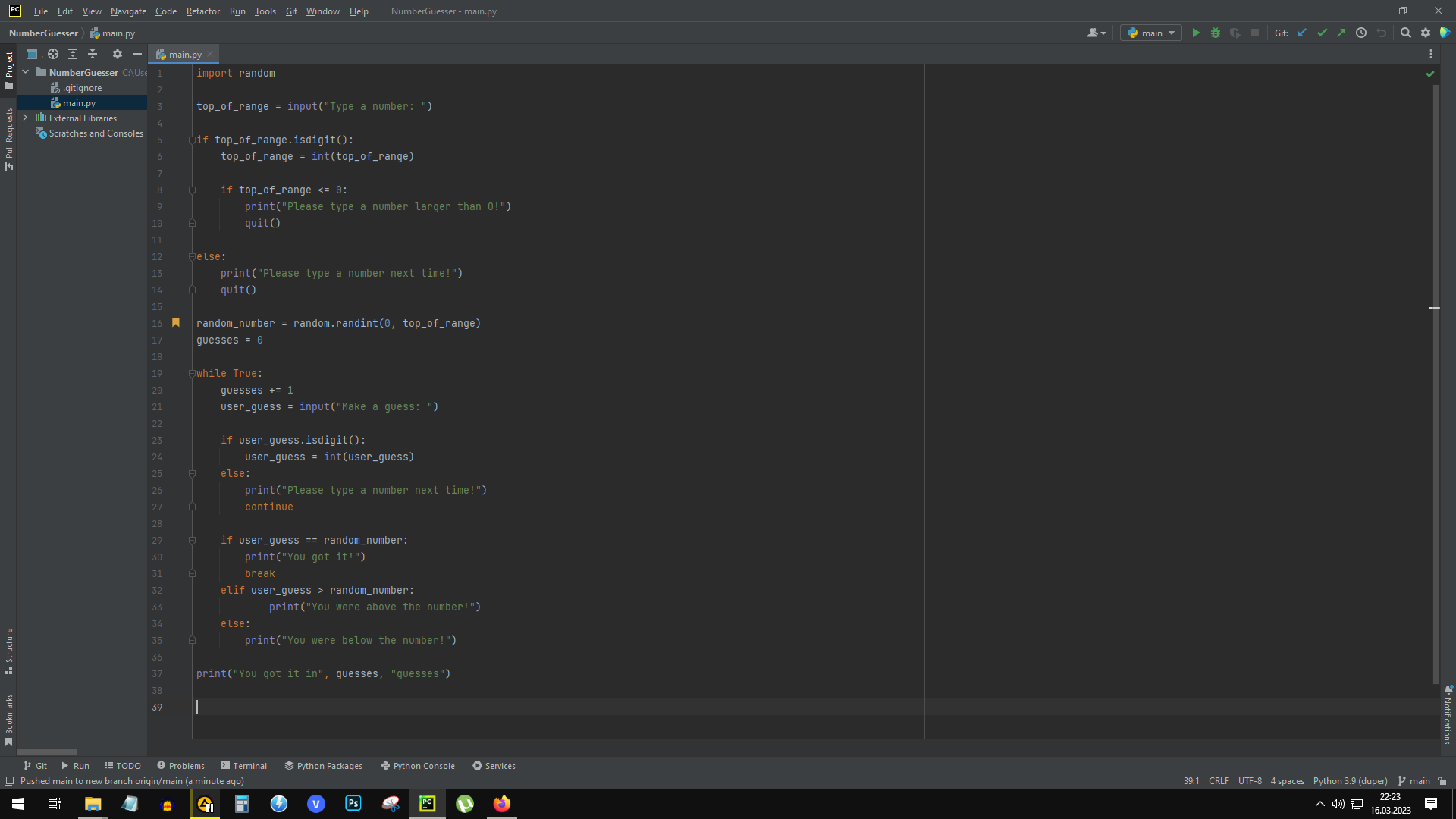Update project with Git pull arrow

coord(1302,33)
